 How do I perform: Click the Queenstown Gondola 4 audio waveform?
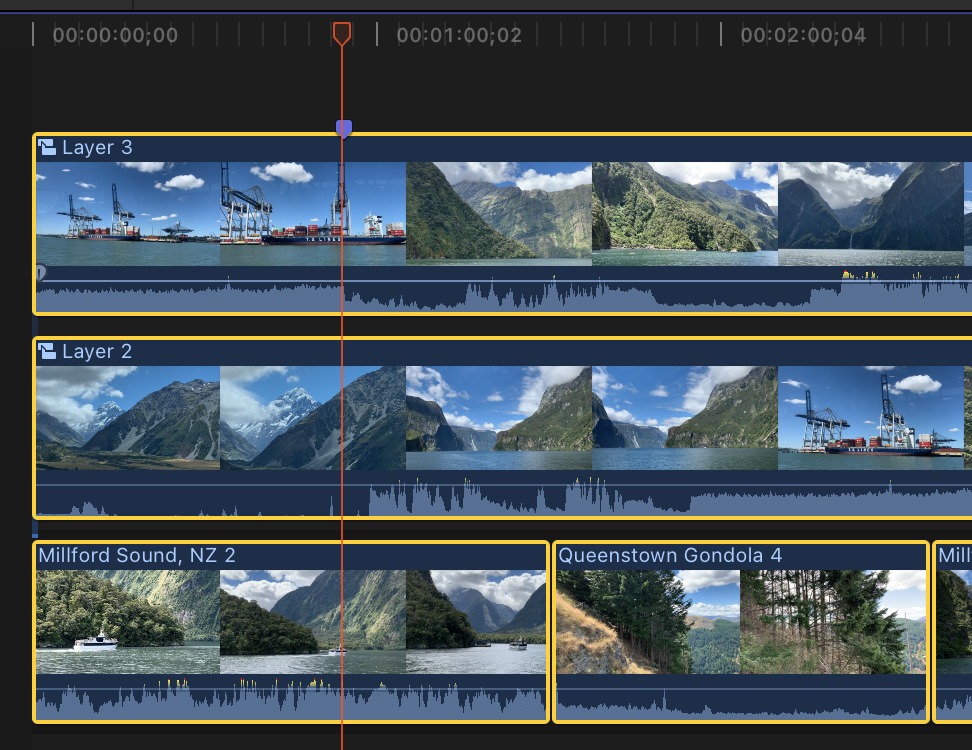tap(740, 703)
